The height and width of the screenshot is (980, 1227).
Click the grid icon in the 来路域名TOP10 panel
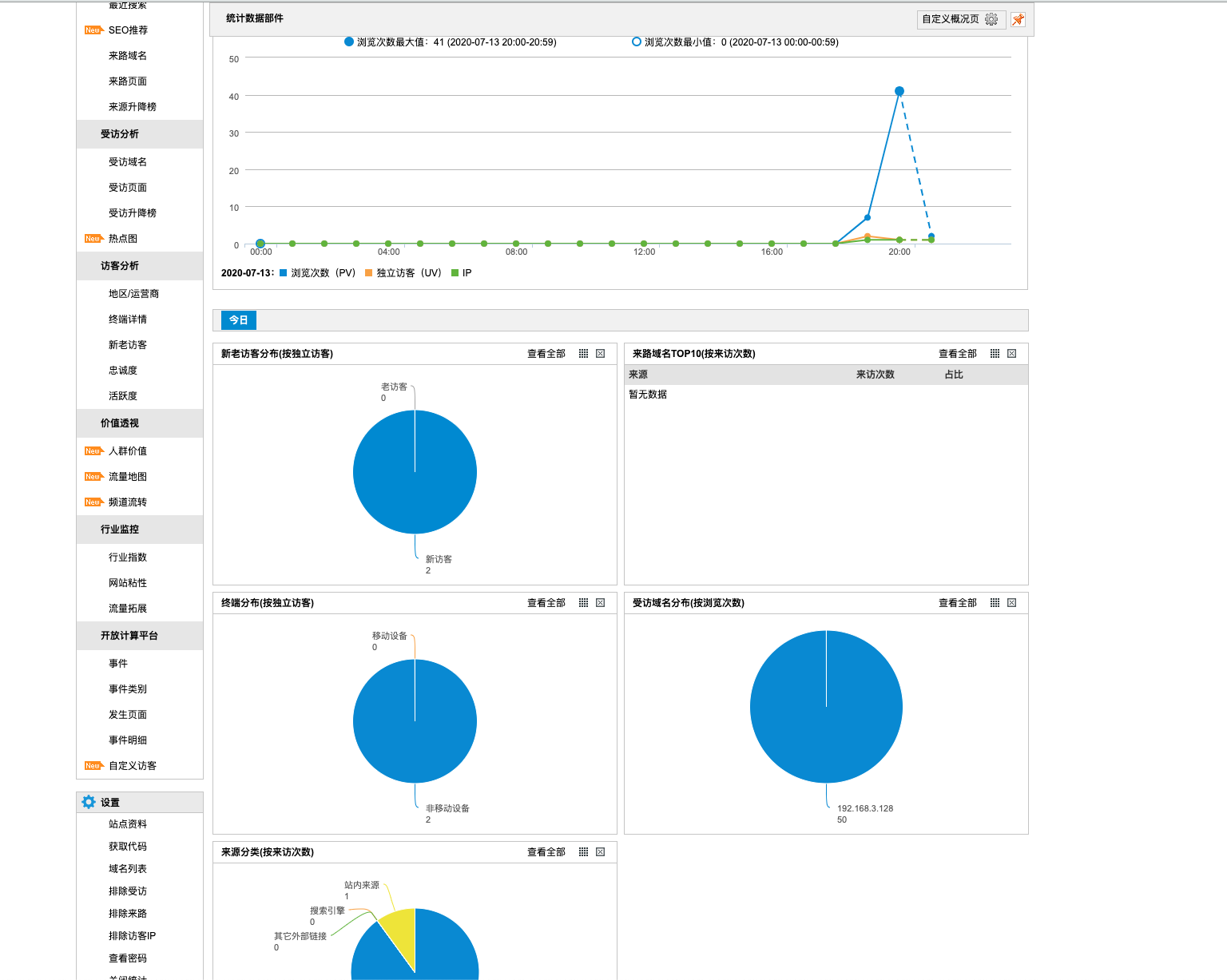[995, 354]
